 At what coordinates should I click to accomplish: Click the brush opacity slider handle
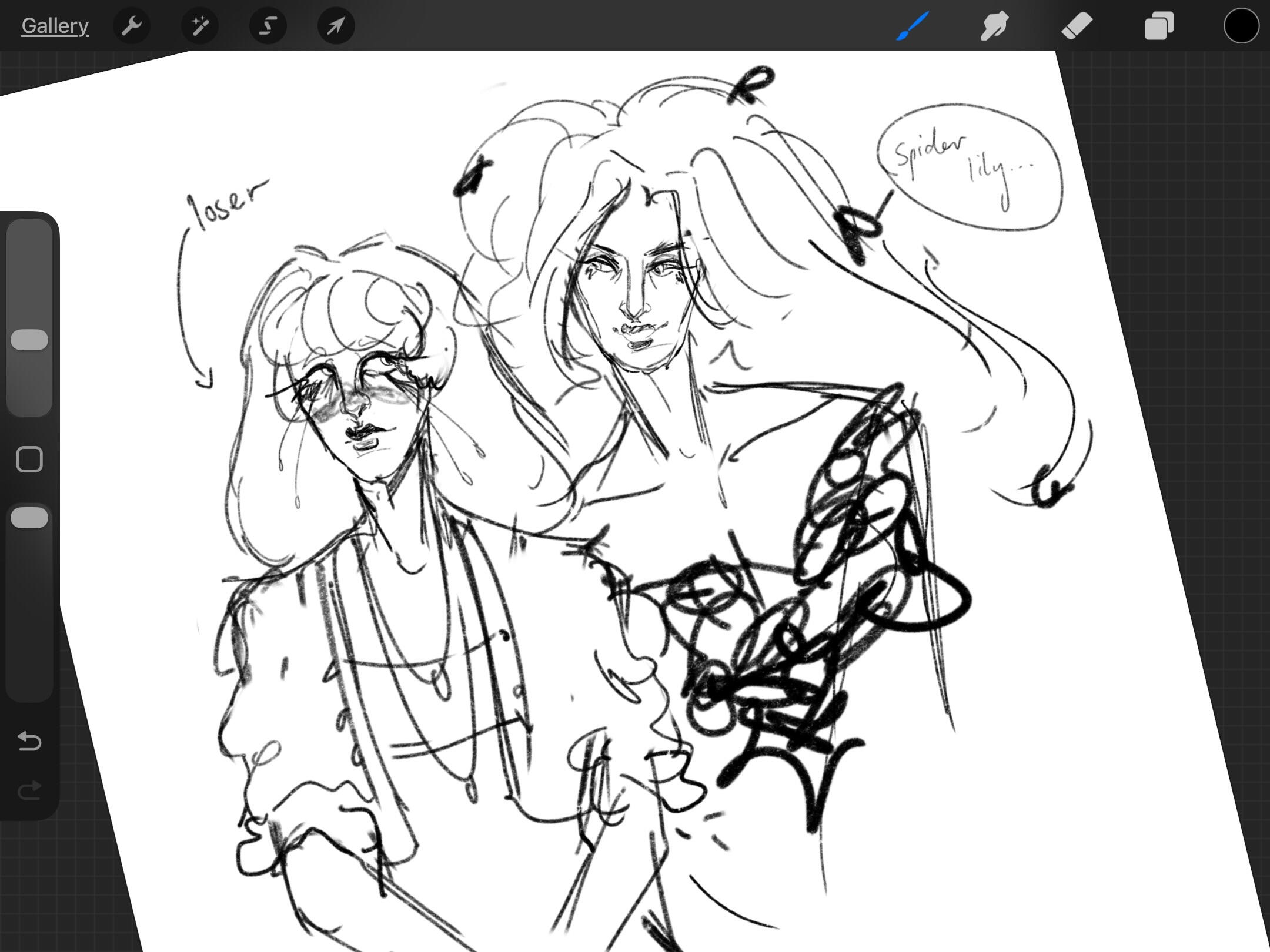(x=29, y=517)
